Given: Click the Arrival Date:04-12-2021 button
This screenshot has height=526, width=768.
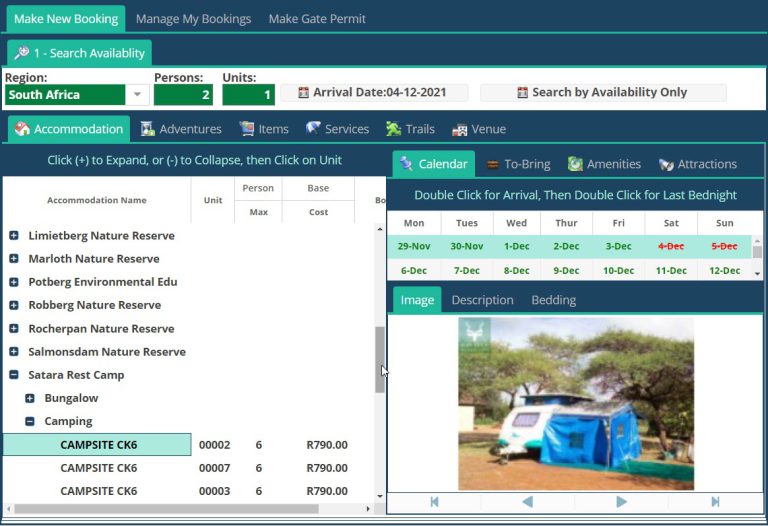Looking at the screenshot, I should (x=374, y=92).
